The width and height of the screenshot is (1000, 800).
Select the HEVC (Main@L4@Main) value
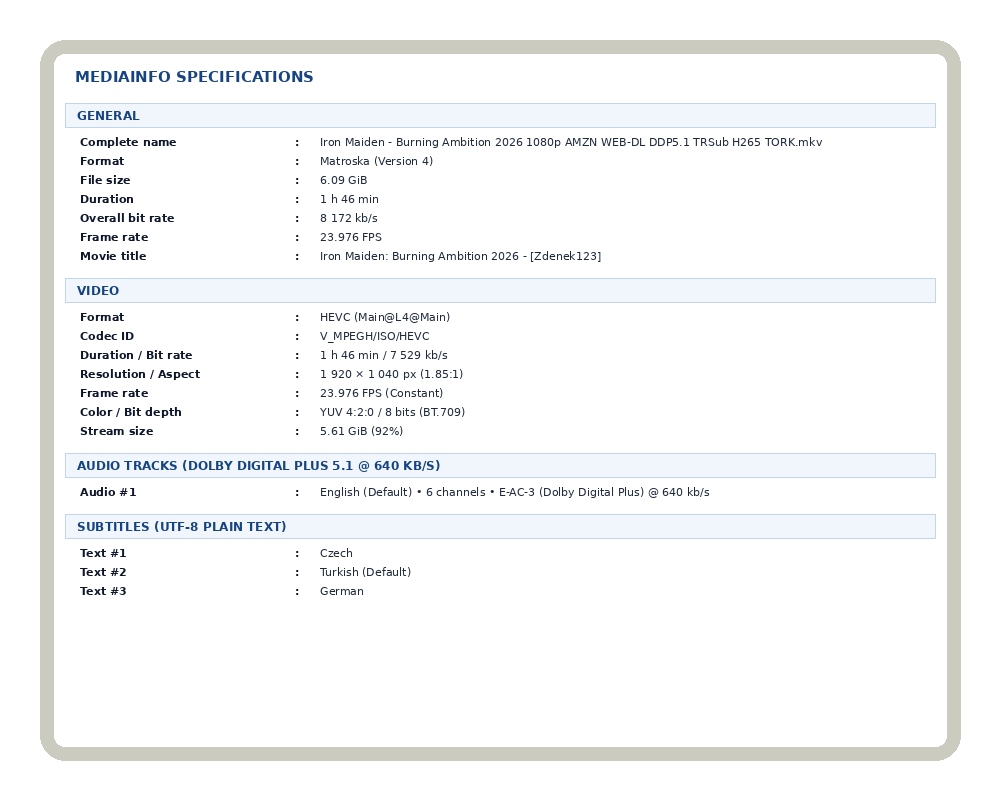(385, 317)
